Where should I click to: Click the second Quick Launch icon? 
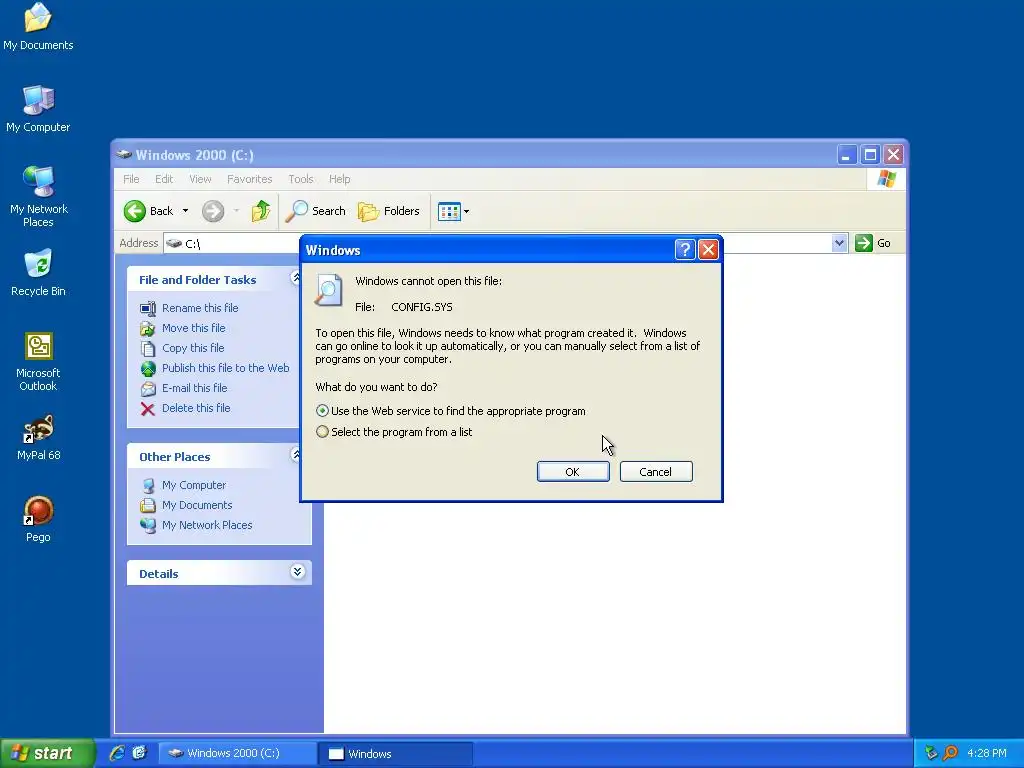pyautogui.click(x=139, y=753)
